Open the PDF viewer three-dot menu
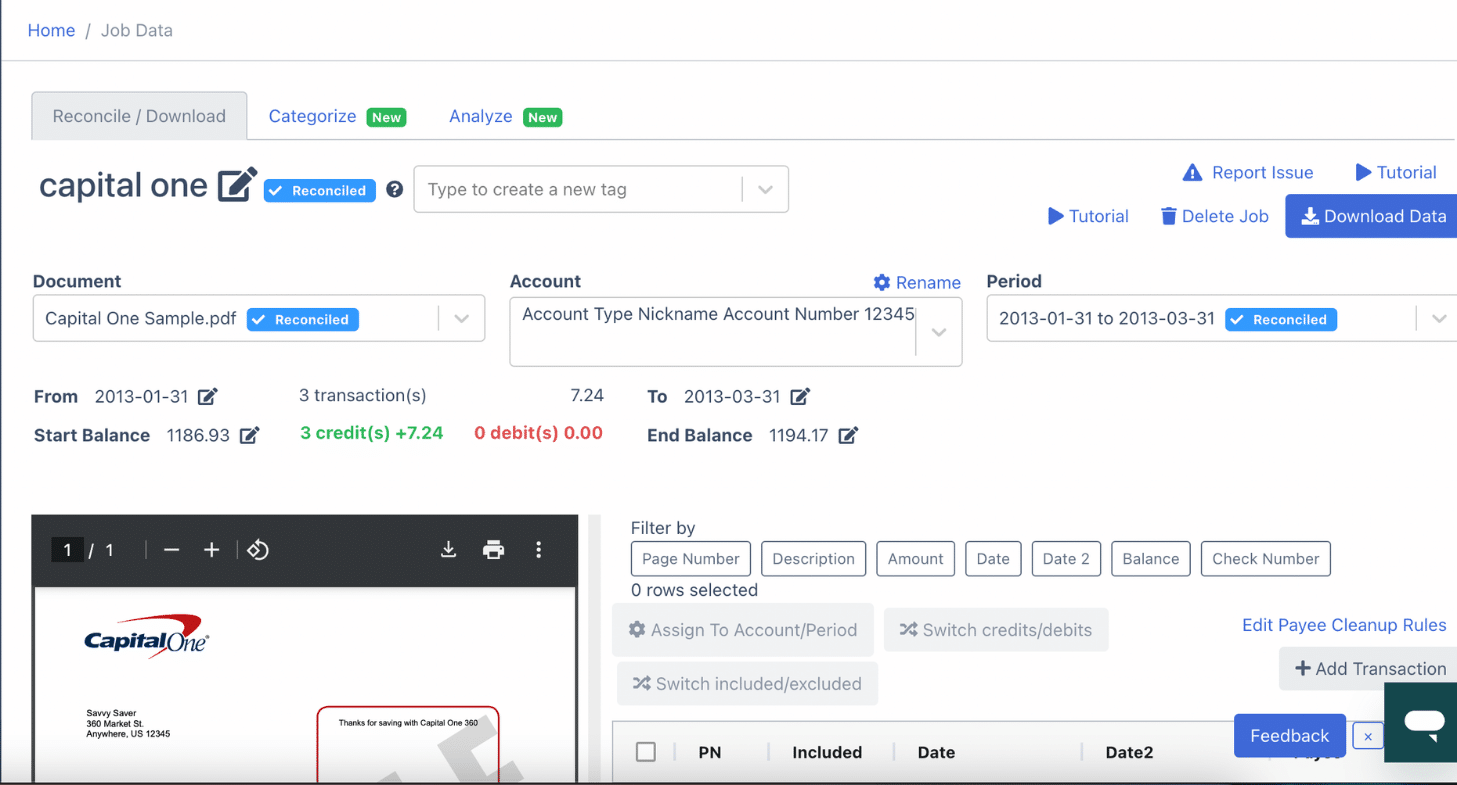 pyautogui.click(x=539, y=549)
